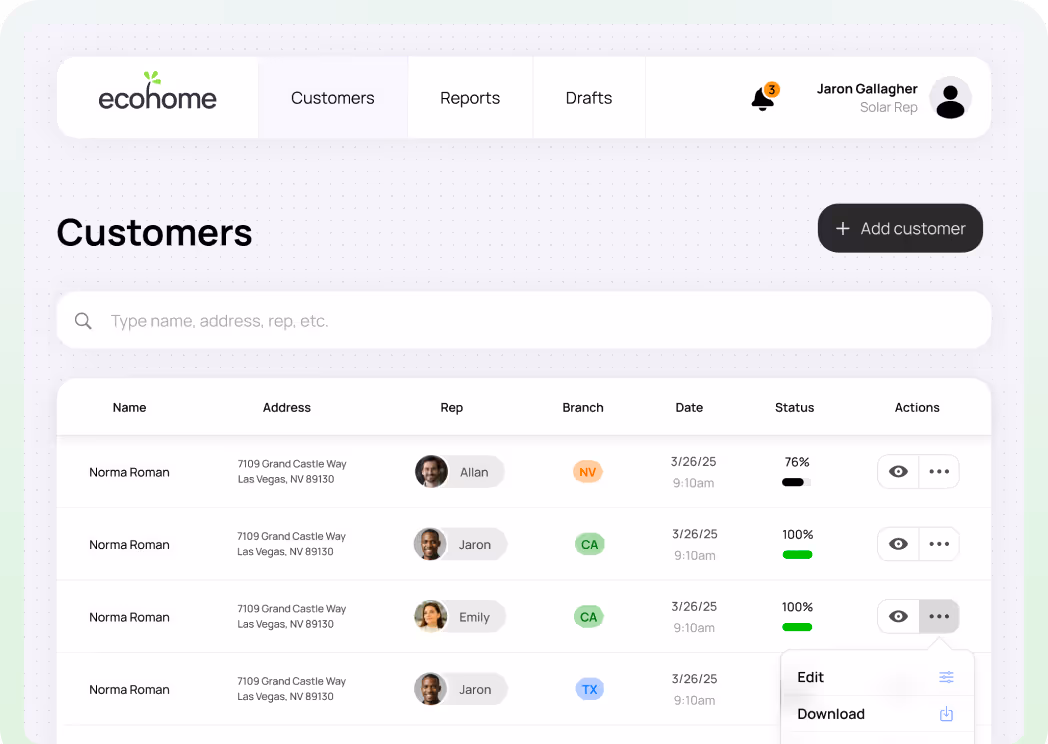Sort by the Status column header

click(x=794, y=407)
